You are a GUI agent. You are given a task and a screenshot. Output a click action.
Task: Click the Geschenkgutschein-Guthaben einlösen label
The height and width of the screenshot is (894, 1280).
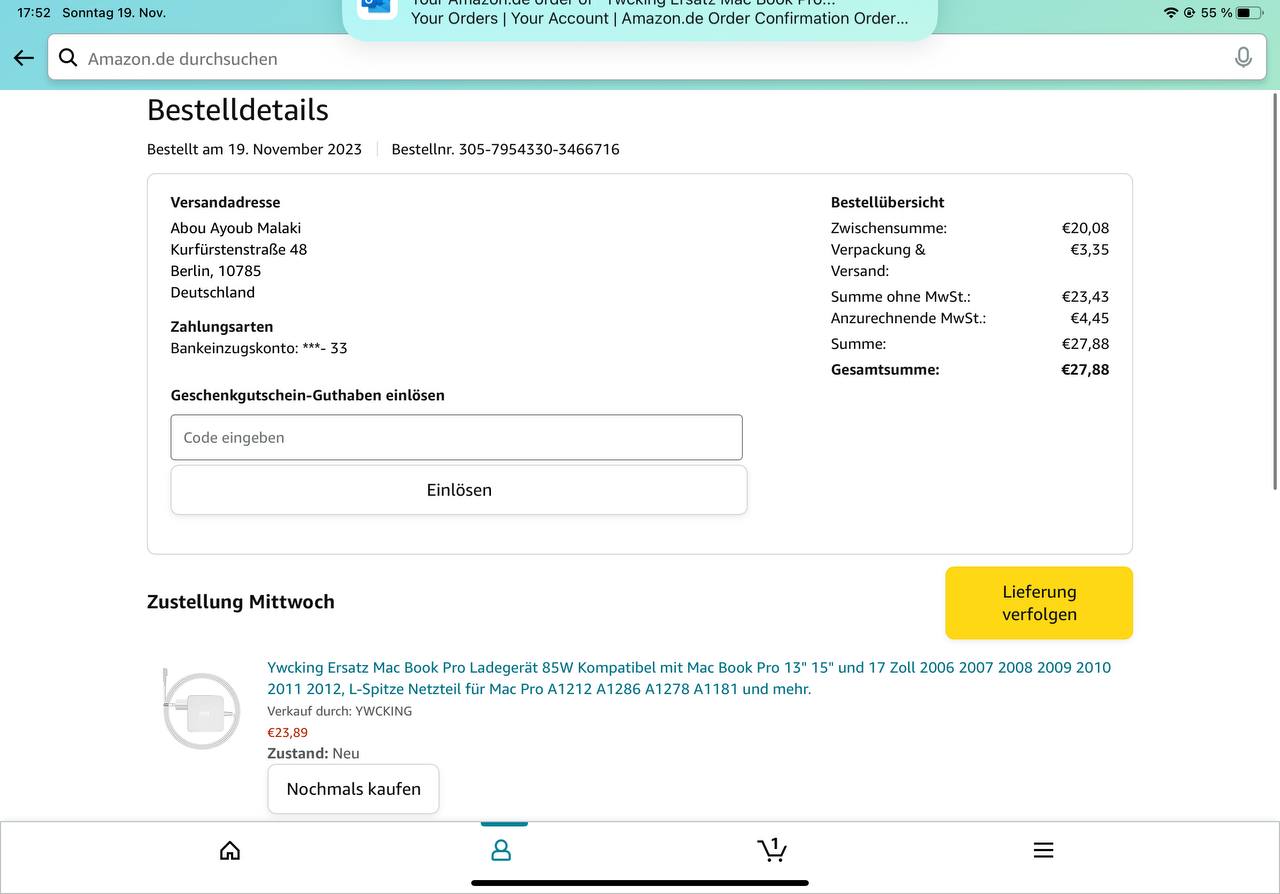pyautogui.click(x=308, y=395)
